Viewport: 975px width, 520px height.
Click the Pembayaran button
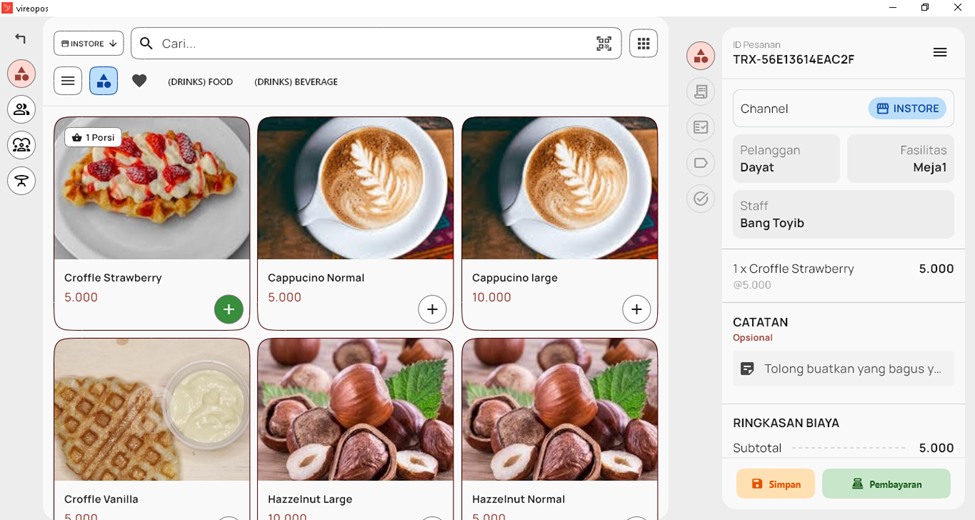(886, 484)
